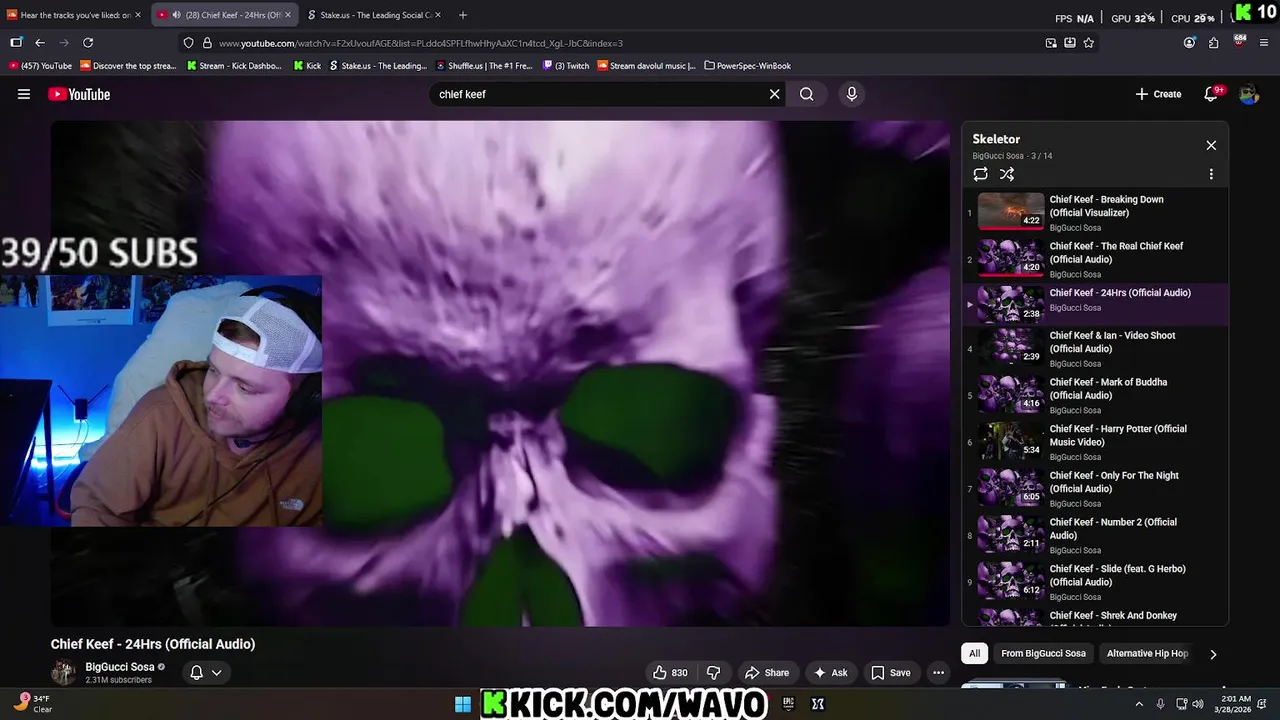This screenshot has height=720, width=1280.
Task: Play Chief Keef - Breaking Down from playlist
Action: pyautogui.click(x=1095, y=212)
